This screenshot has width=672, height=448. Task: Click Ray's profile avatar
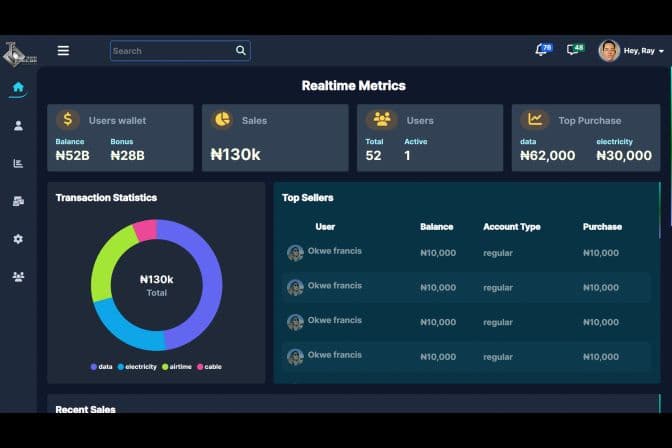tap(609, 51)
